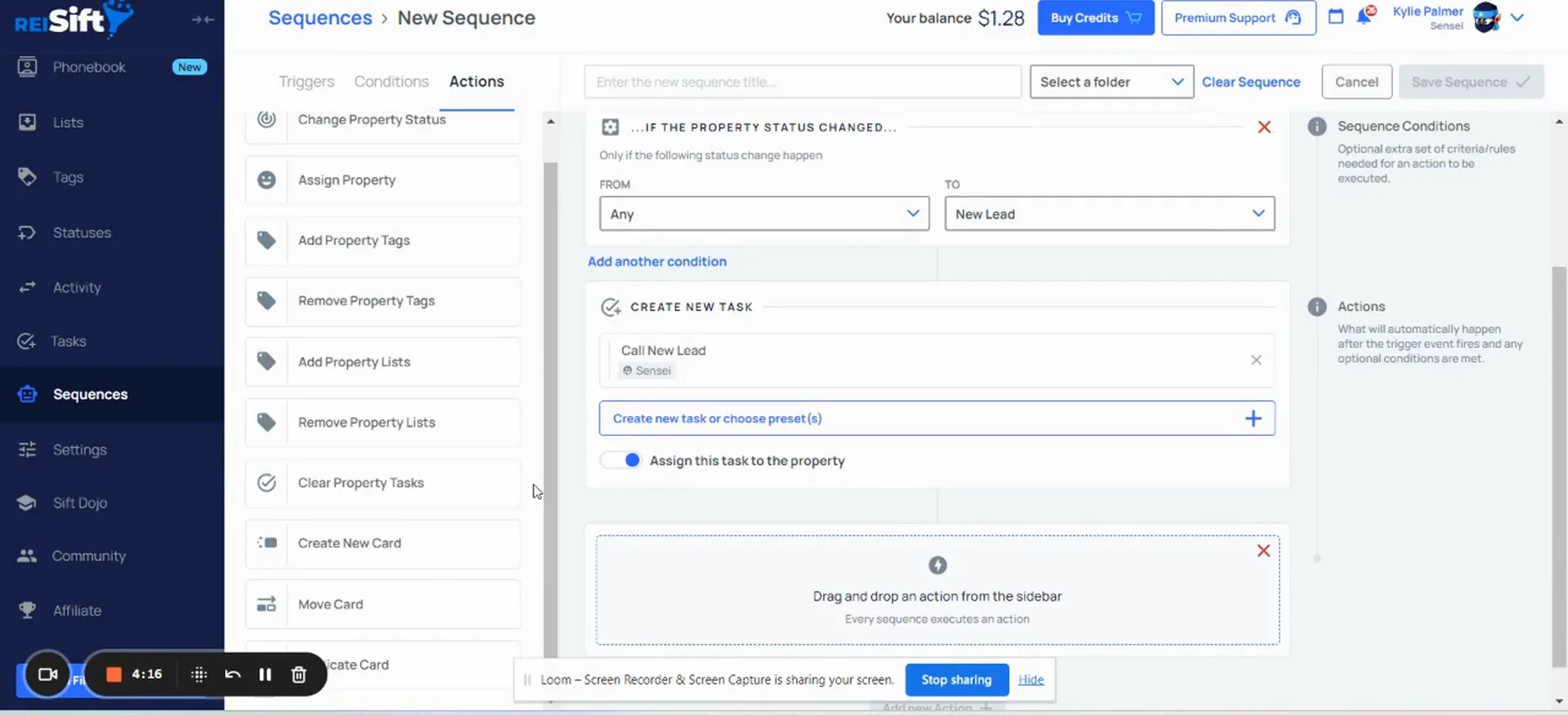Click the sequence title input field
This screenshot has width=1568, height=715.
click(x=803, y=82)
